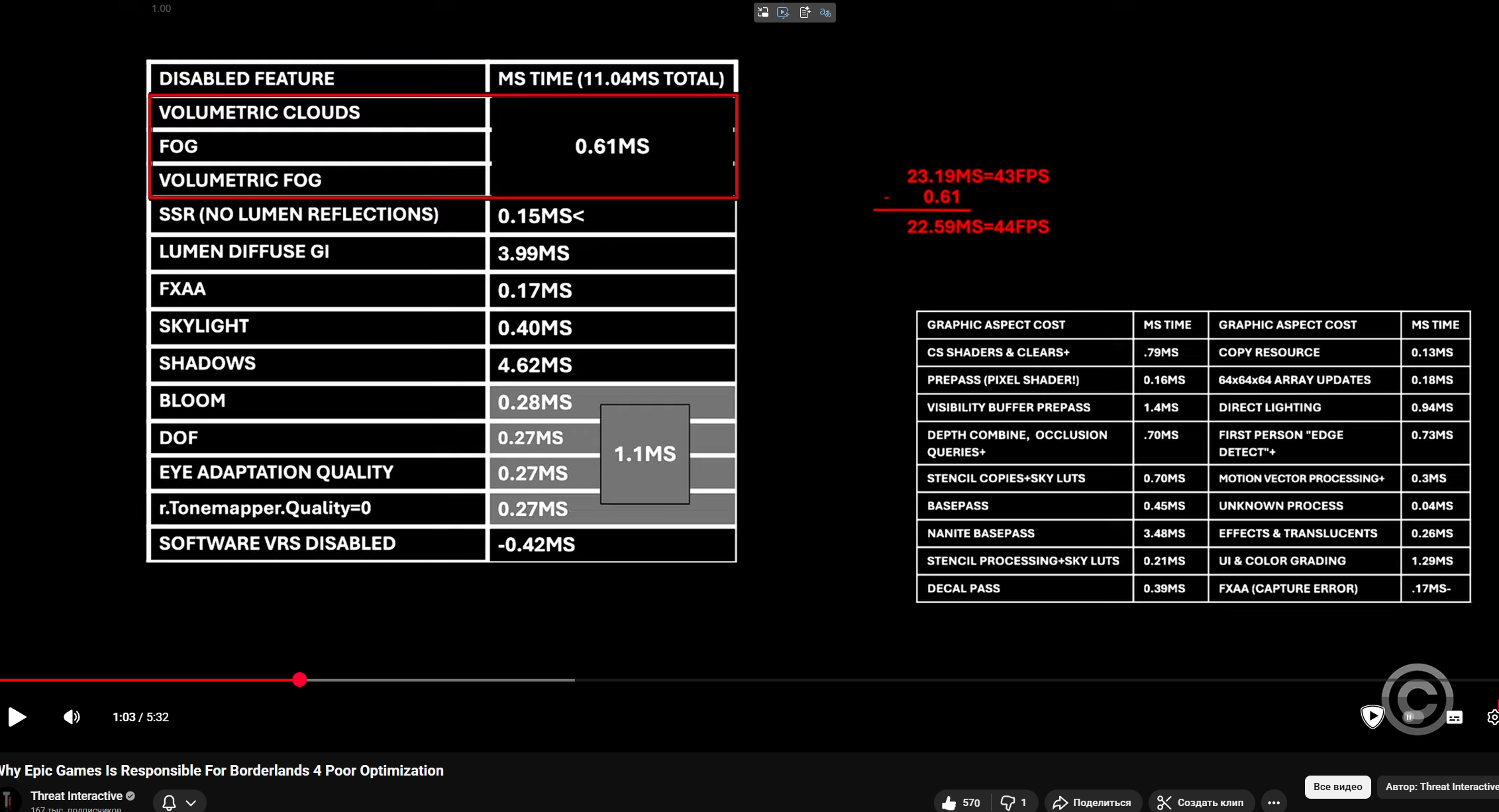Click the translate language icon at top

tap(825, 13)
